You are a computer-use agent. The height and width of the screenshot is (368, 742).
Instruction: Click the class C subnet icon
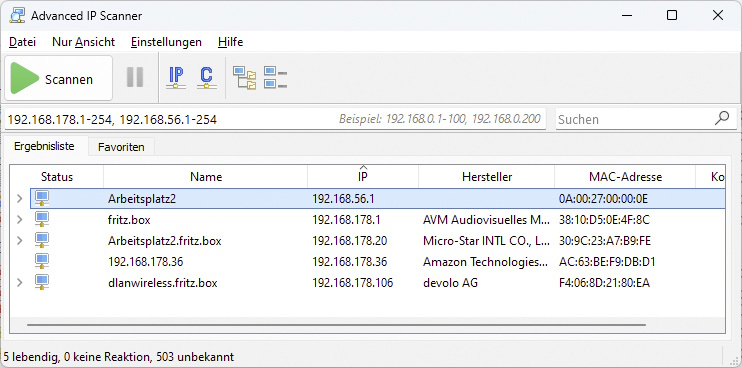click(x=206, y=77)
